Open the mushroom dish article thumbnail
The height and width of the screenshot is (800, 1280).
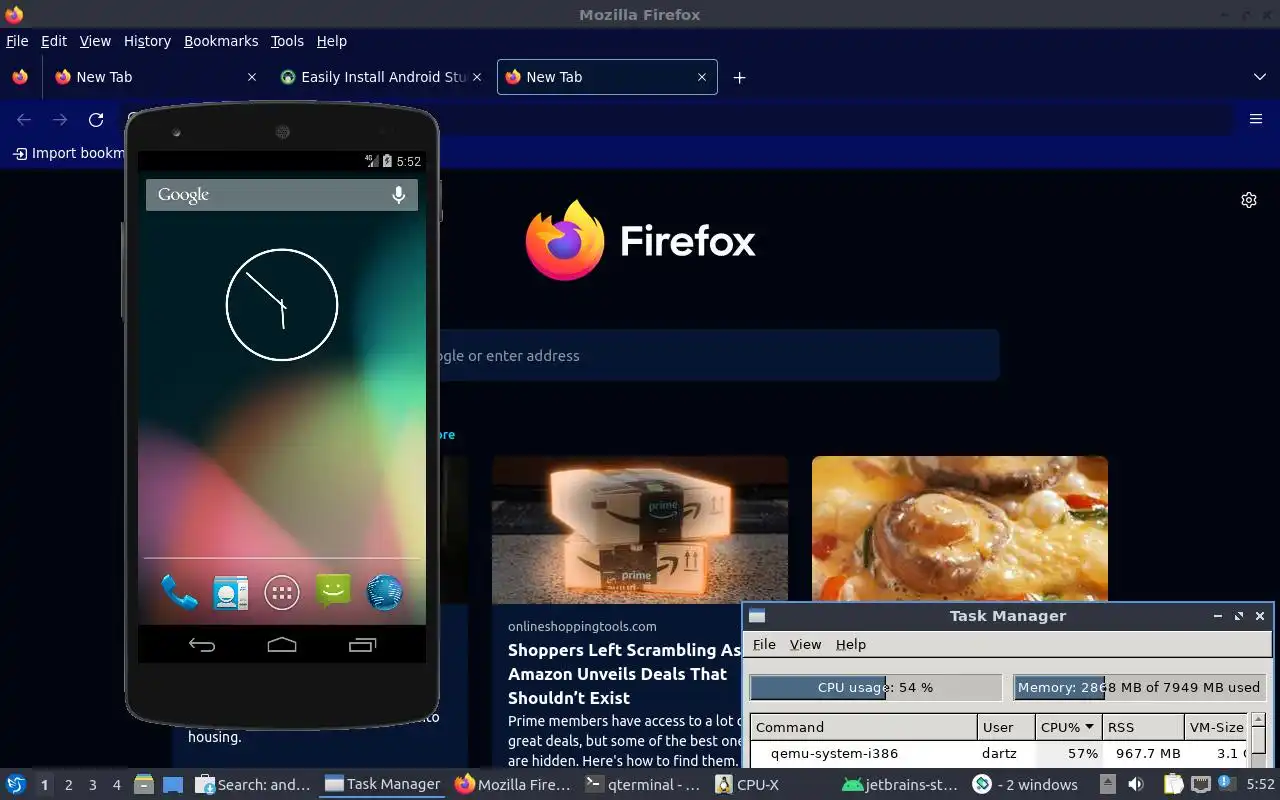pyautogui.click(x=960, y=530)
